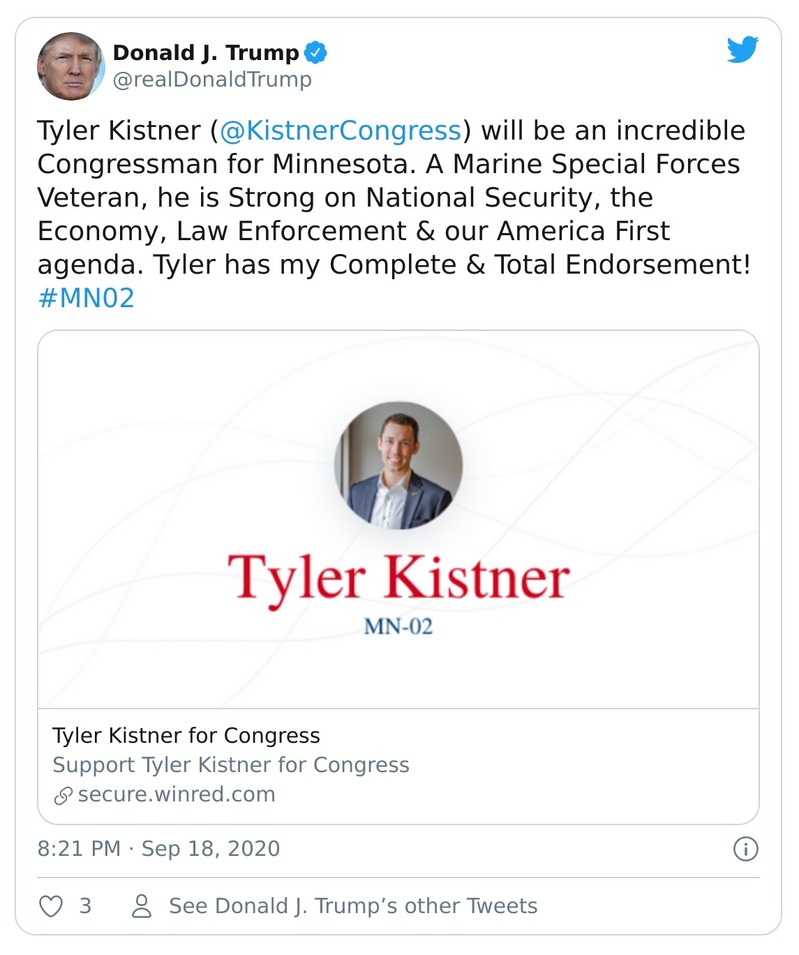Click the person icon near other Tweets
The height and width of the screenshot is (955, 799).
point(142,906)
